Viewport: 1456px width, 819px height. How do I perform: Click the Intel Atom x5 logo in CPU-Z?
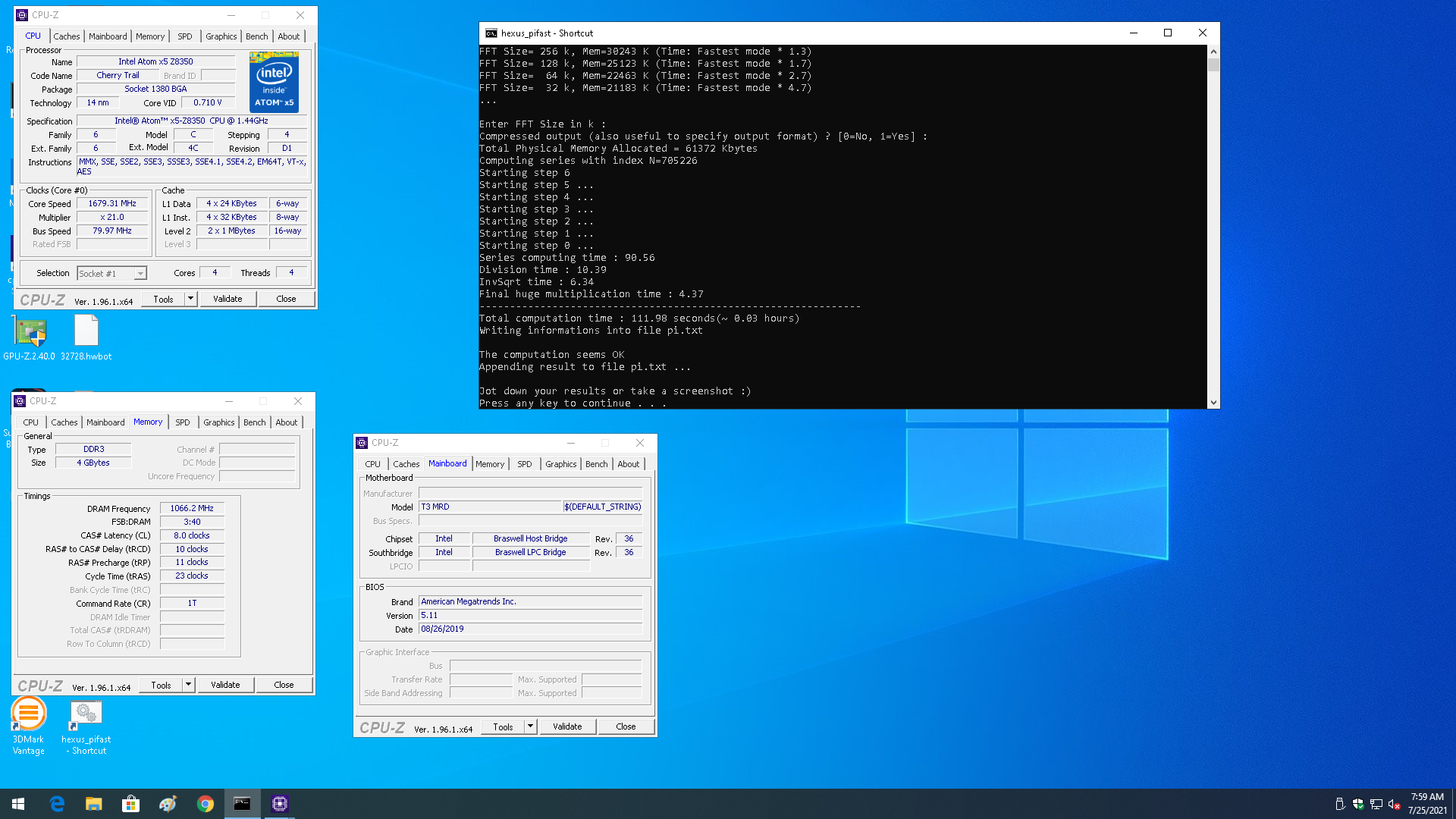pyautogui.click(x=274, y=82)
